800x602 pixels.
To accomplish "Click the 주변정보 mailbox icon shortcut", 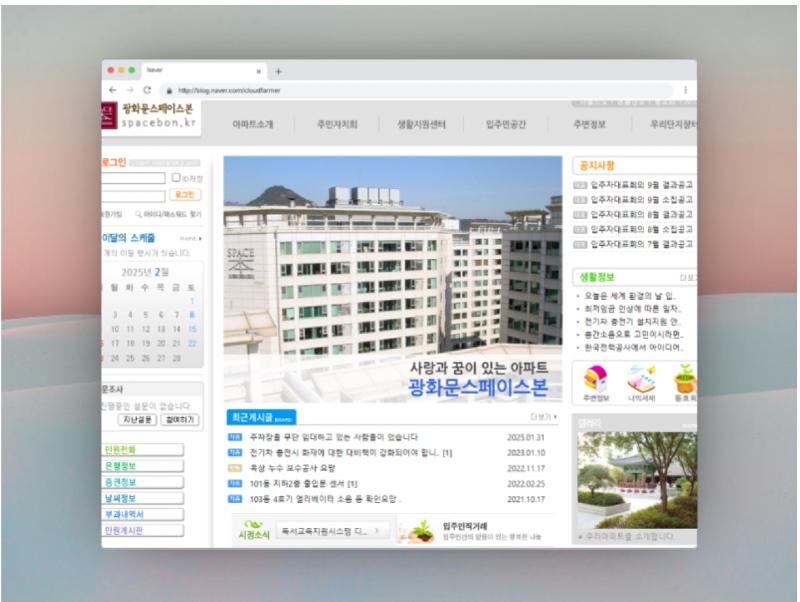I will tap(595, 379).
